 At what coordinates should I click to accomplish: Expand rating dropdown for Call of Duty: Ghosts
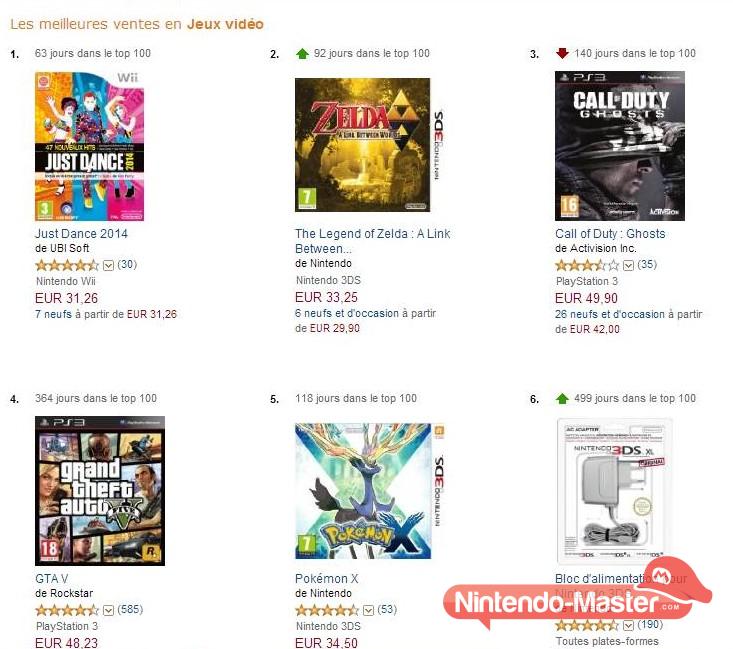pyautogui.click(x=629, y=265)
